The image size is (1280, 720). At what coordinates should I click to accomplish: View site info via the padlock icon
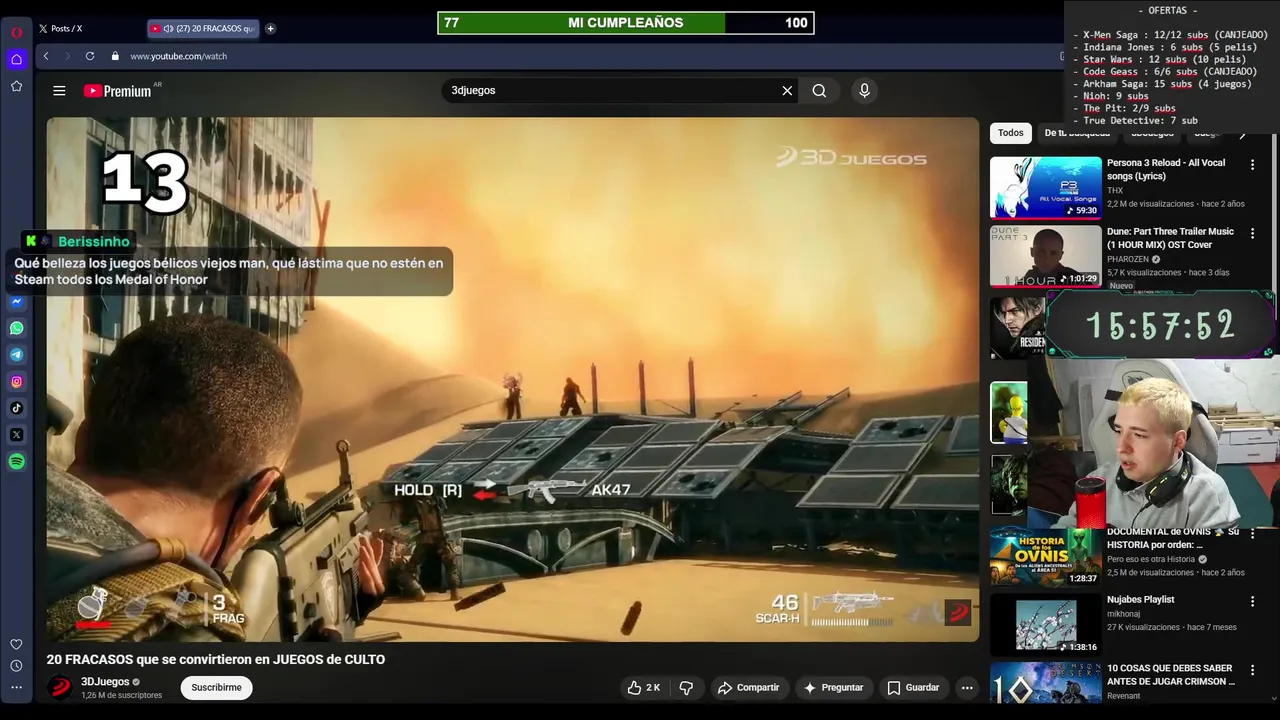(115, 56)
